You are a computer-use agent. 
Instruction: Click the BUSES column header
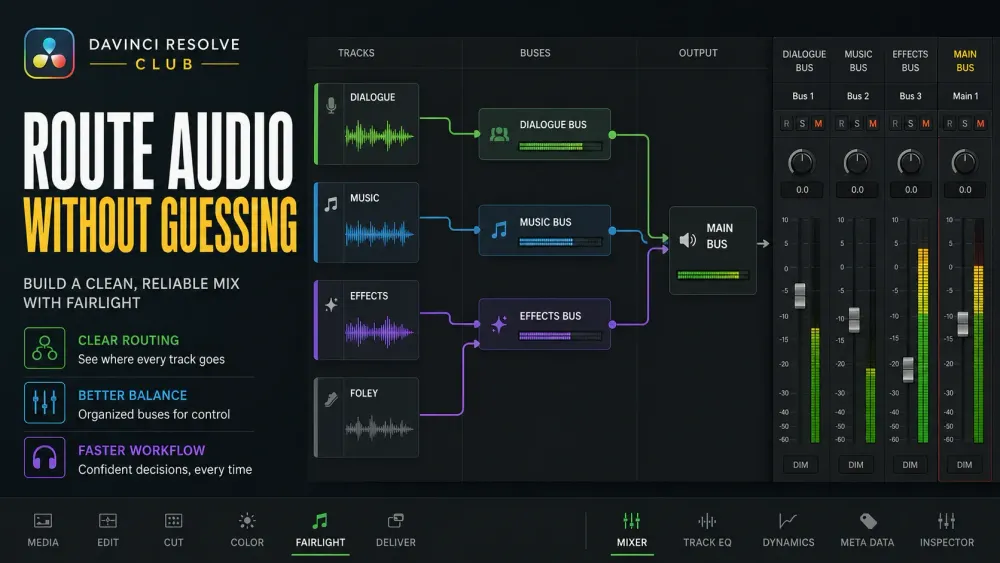point(535,53)
